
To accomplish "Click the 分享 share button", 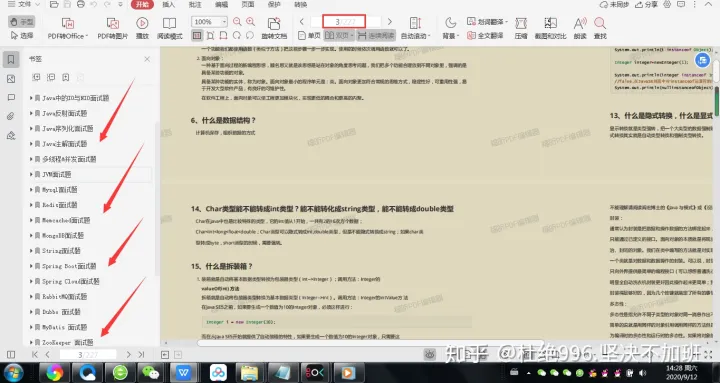I will pyautogui.click(x=646, y=5).
